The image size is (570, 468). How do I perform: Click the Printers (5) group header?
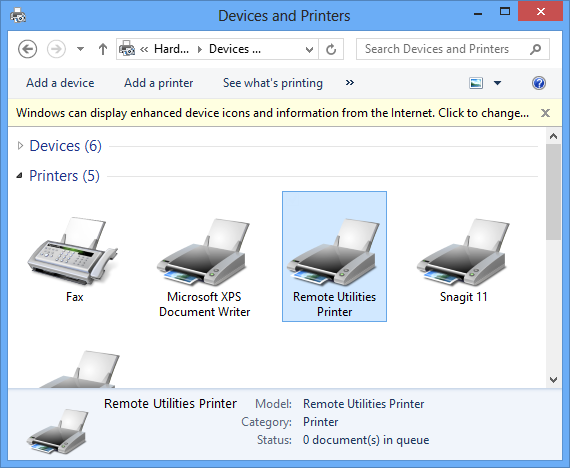coord(64,176)
